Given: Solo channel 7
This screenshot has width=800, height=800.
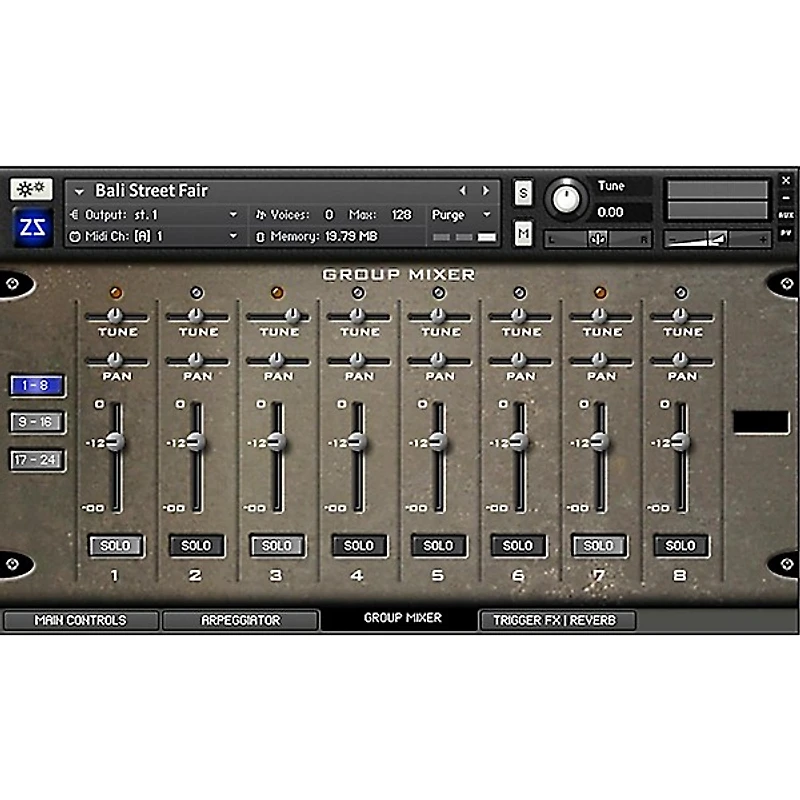Looking at the screenshot, I should coord(599,546).
